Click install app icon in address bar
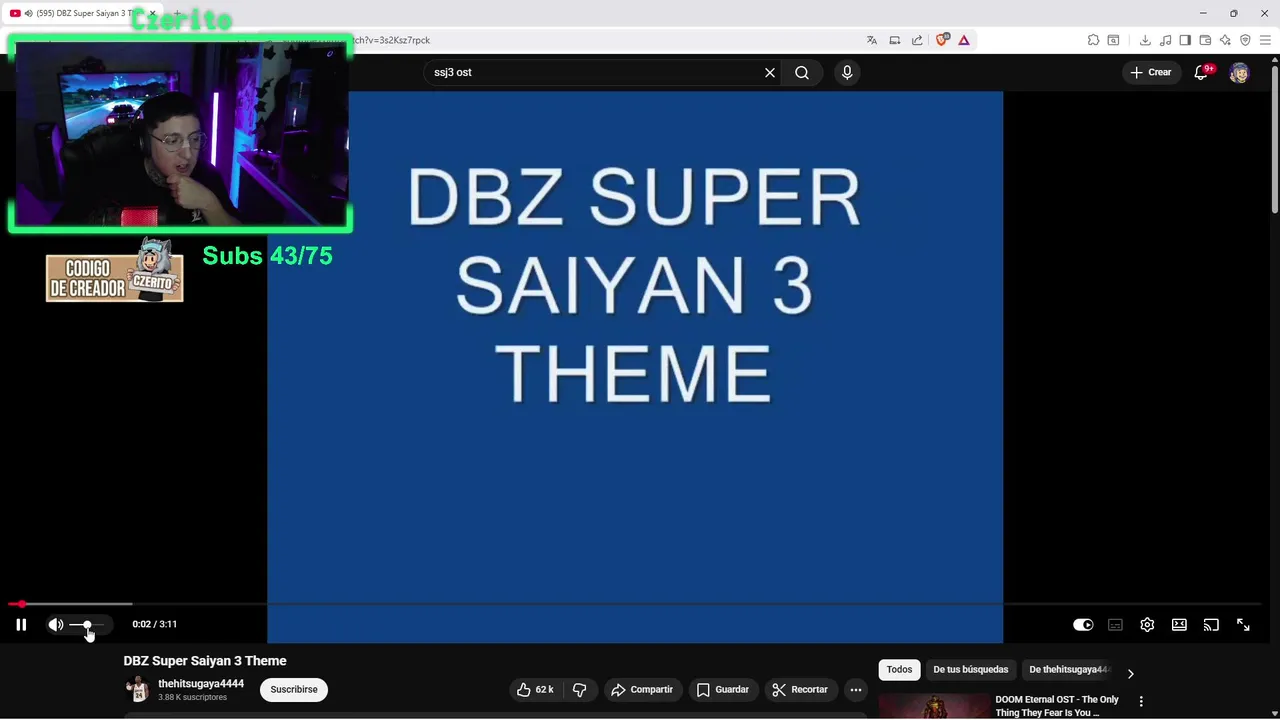Viewport: 1280px width, 720px height. coord(895,40)
